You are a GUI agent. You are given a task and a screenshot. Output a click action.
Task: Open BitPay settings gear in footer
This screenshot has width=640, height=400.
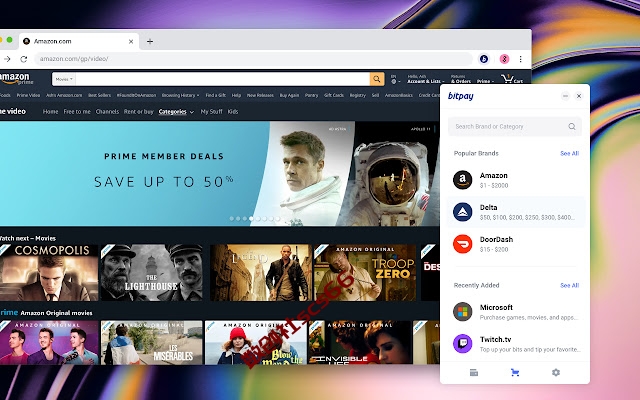[x=556, y=372]
